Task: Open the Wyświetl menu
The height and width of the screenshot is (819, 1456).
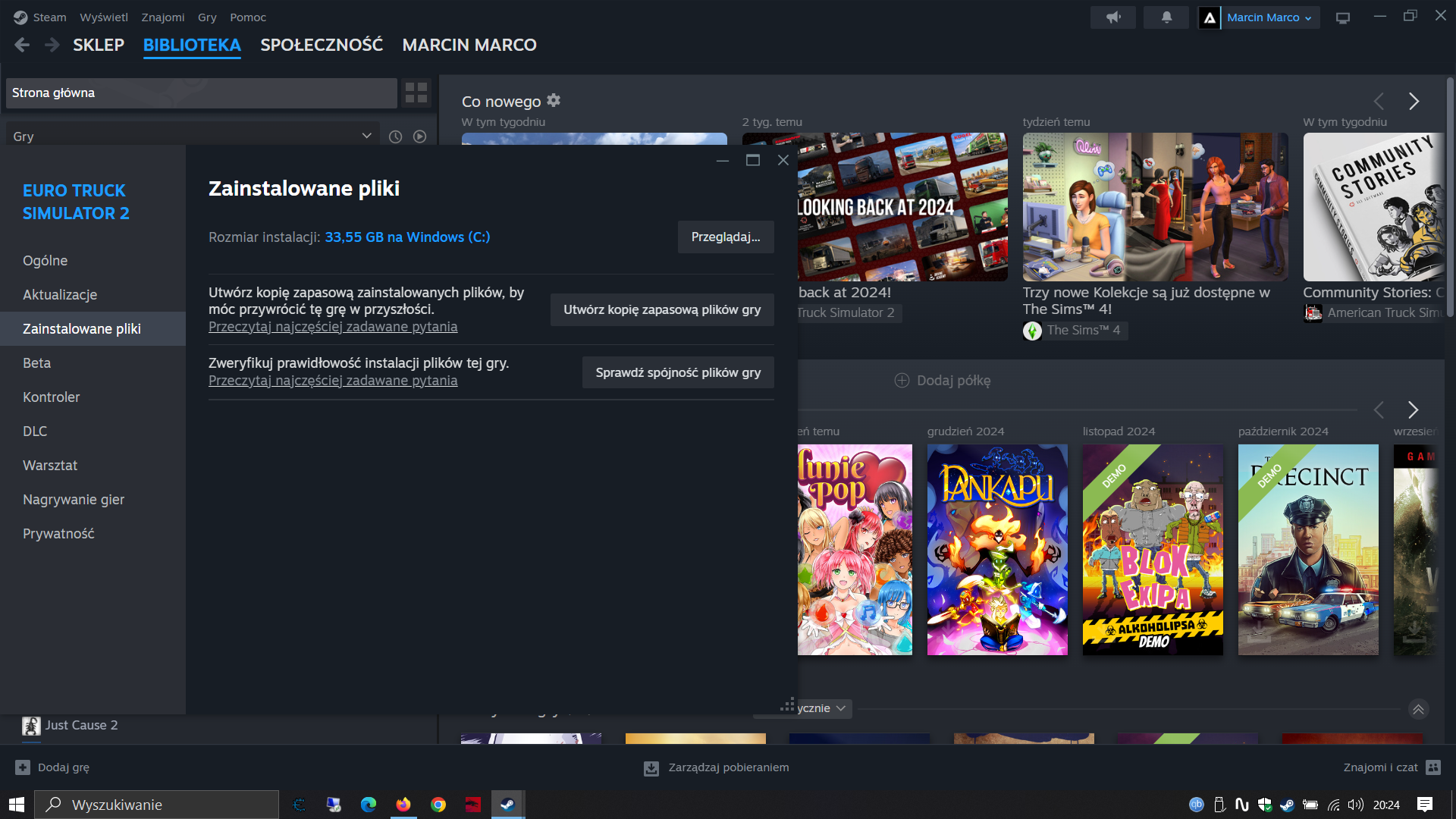Action: [x=104, y=17]
